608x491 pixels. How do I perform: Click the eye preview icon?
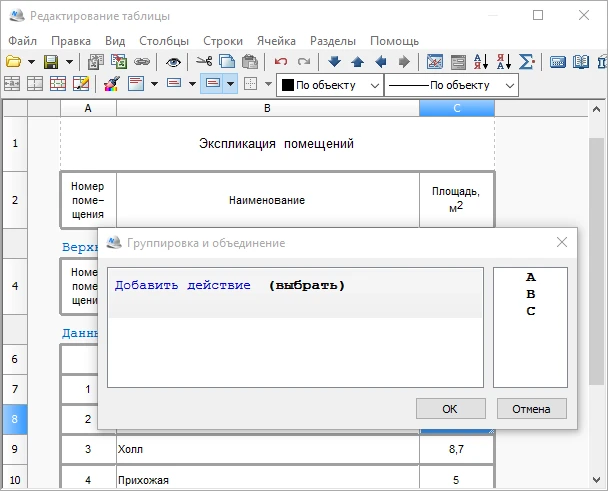tap(173, 62)
